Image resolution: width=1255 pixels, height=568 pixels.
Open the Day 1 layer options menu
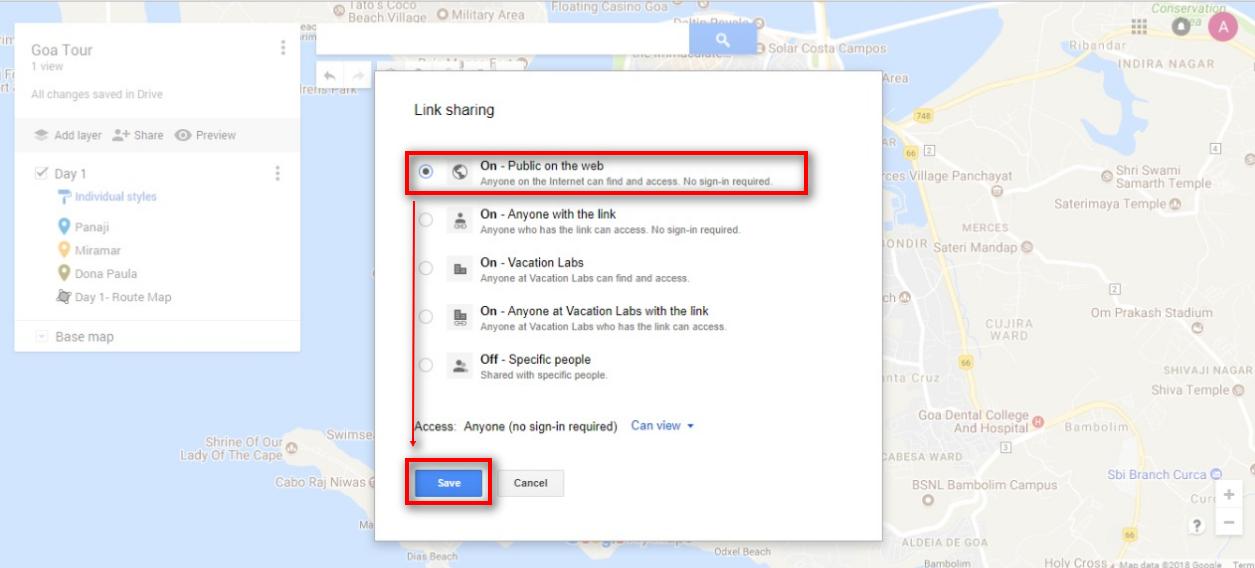pyautogui.click(x=277, y=173)
